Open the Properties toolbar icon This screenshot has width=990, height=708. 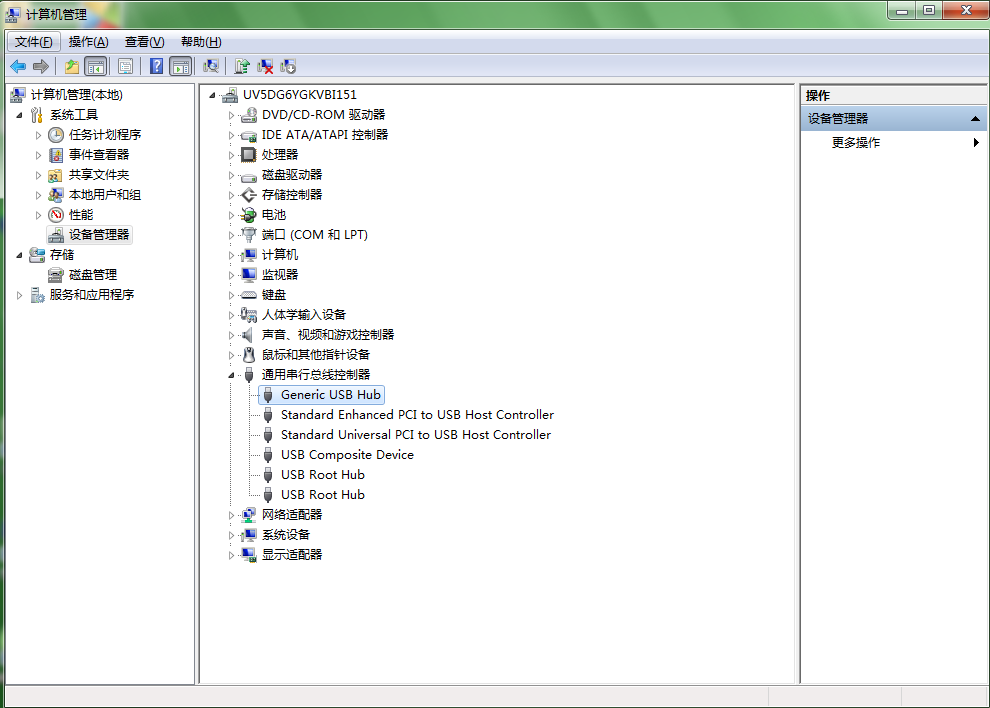coord(125,67)
